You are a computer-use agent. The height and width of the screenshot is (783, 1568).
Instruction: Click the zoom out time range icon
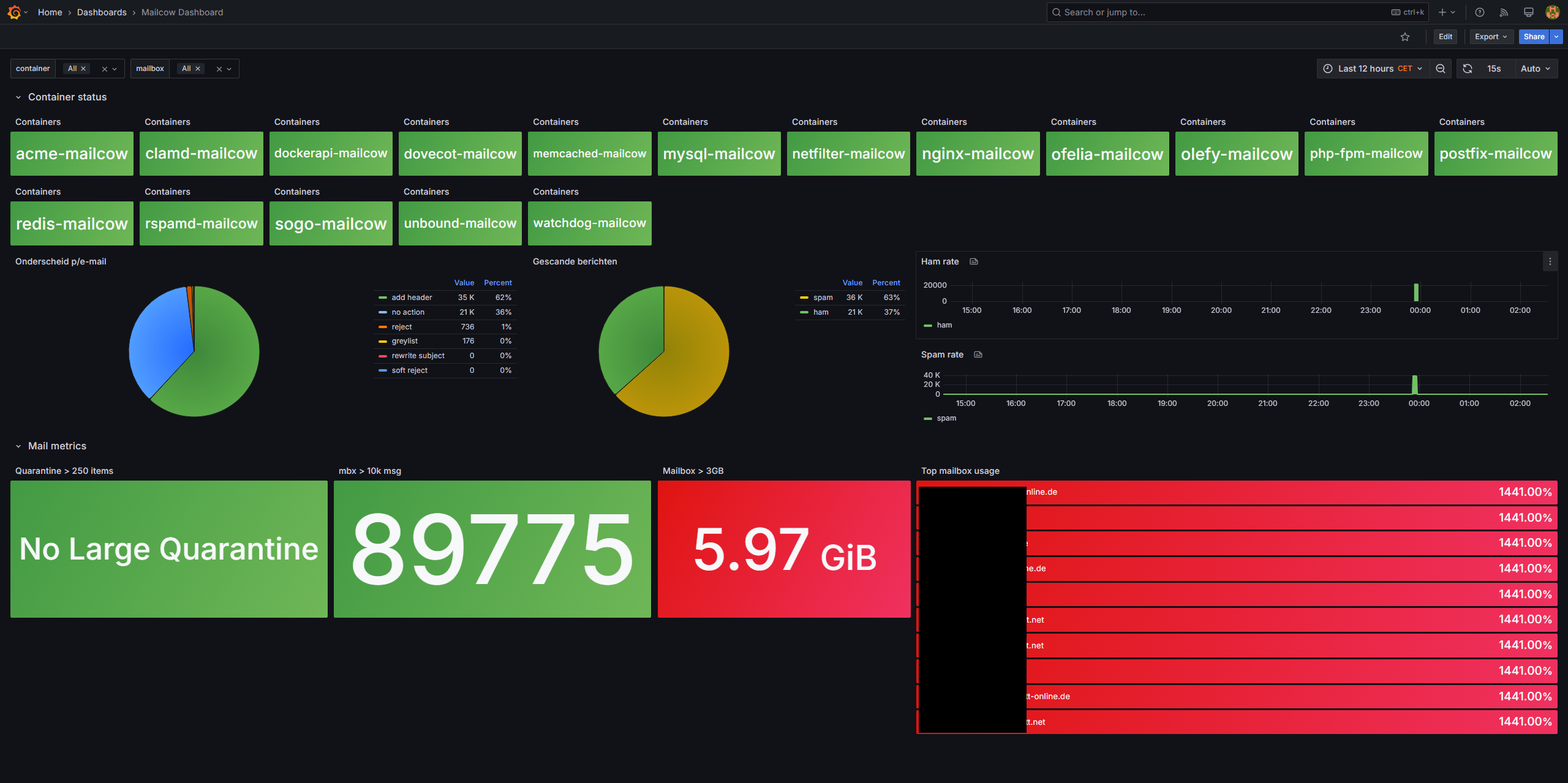pos(1441,69)
